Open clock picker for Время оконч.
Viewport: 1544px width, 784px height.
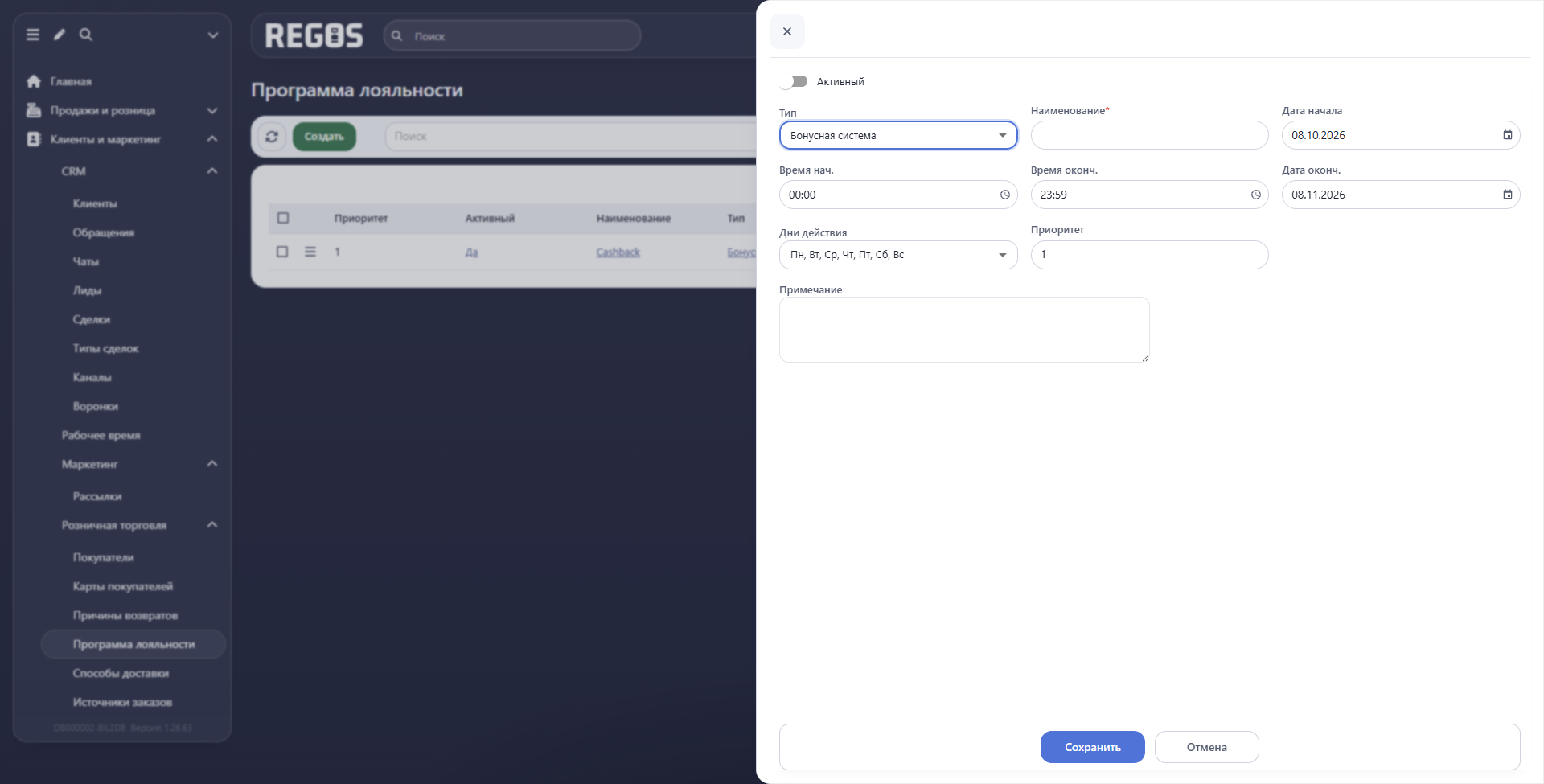click(x=1256, y=195)
